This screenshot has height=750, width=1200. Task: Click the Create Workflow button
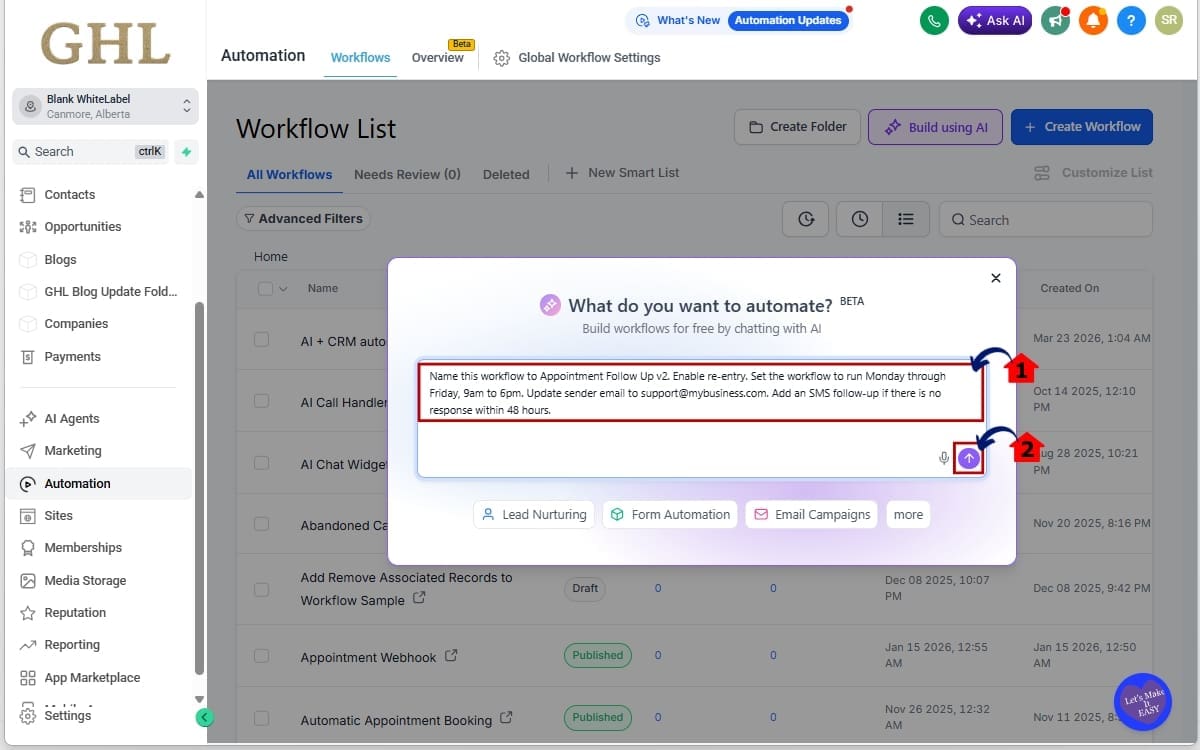click(x=1081, y=127)
